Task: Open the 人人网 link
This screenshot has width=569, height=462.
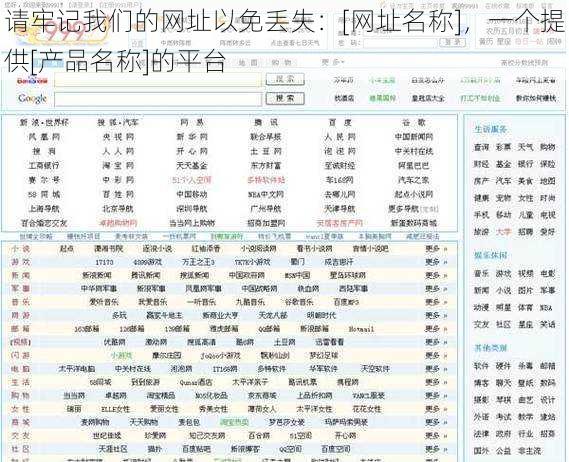Action: pos(118,151)
